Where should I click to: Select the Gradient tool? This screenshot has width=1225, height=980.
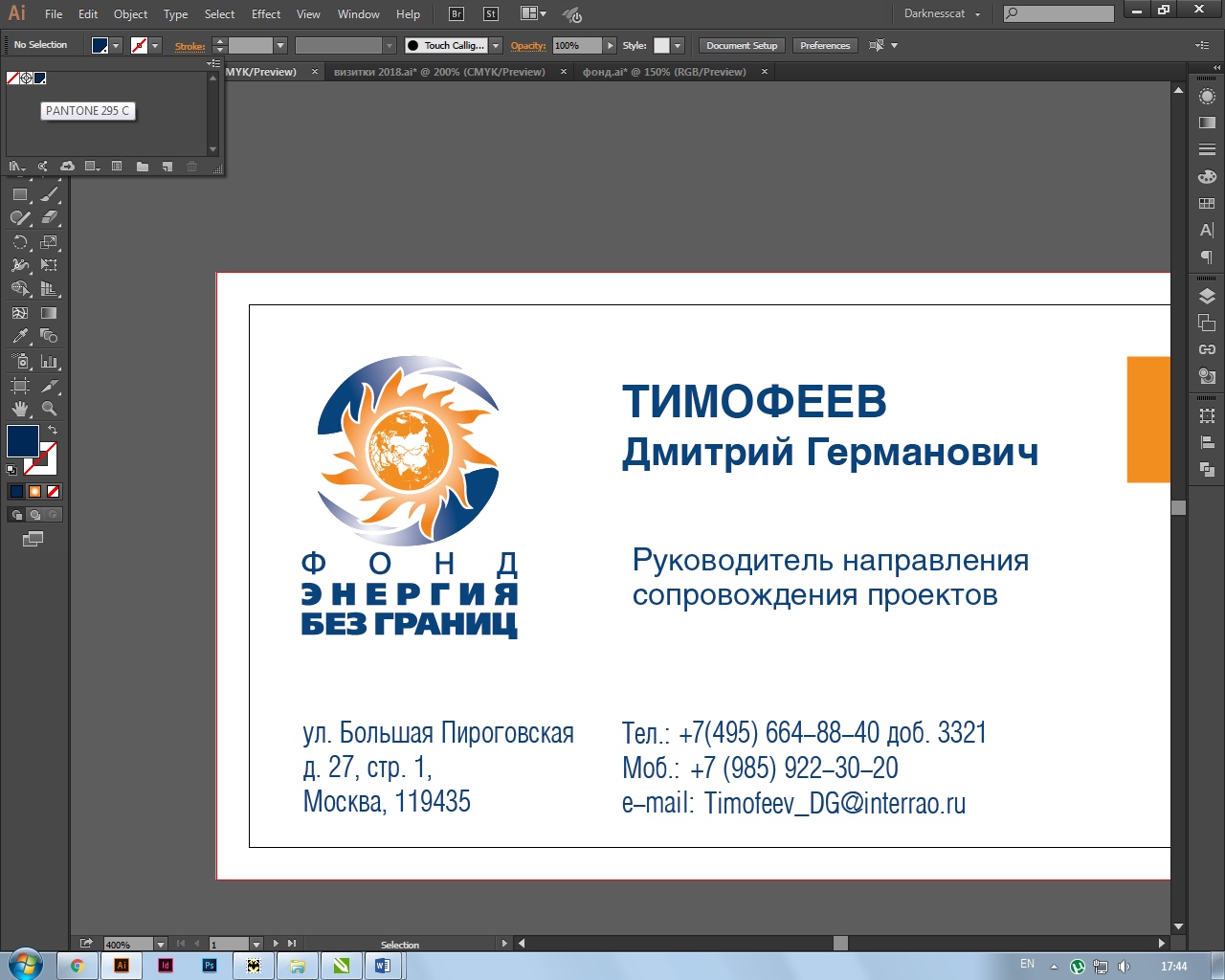[50, 313]
